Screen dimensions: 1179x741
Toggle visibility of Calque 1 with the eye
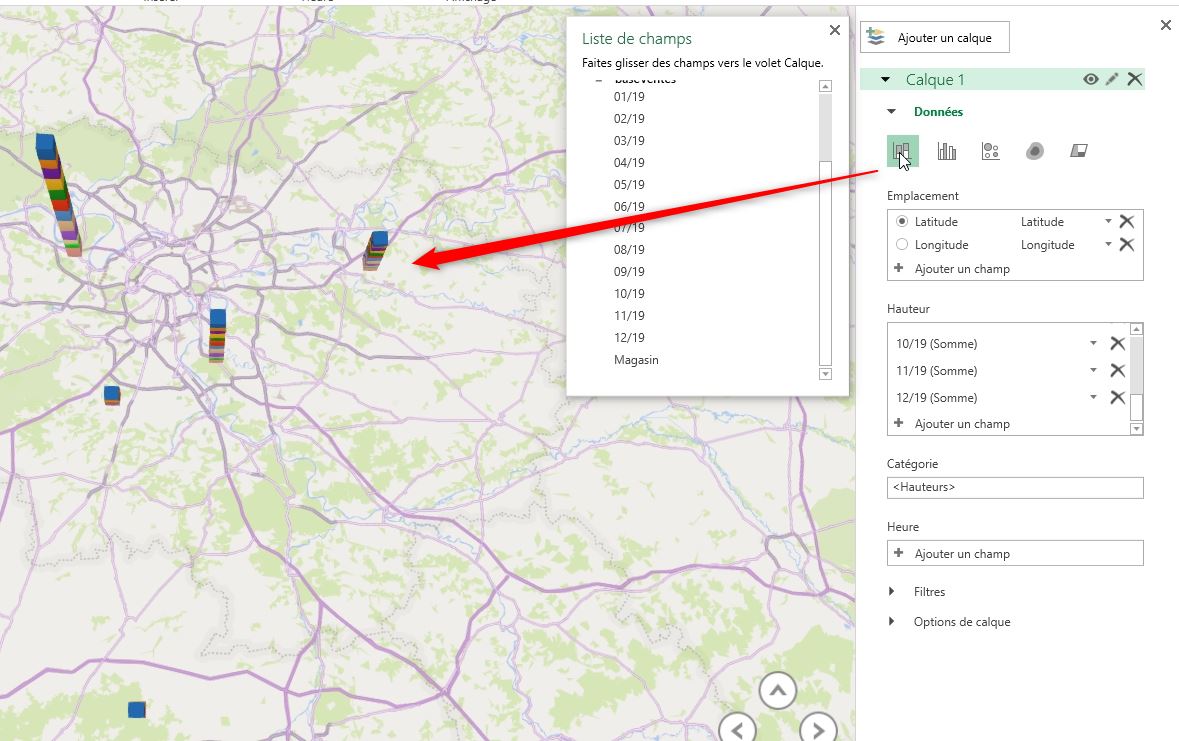coord(1090,78)
